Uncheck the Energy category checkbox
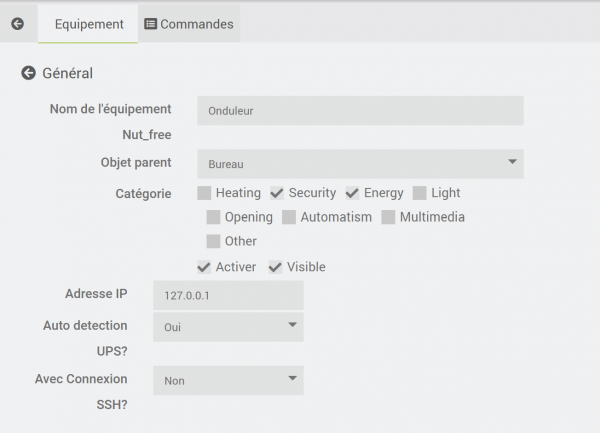This screenshot has height=433, width=600. tap(352, 193)
